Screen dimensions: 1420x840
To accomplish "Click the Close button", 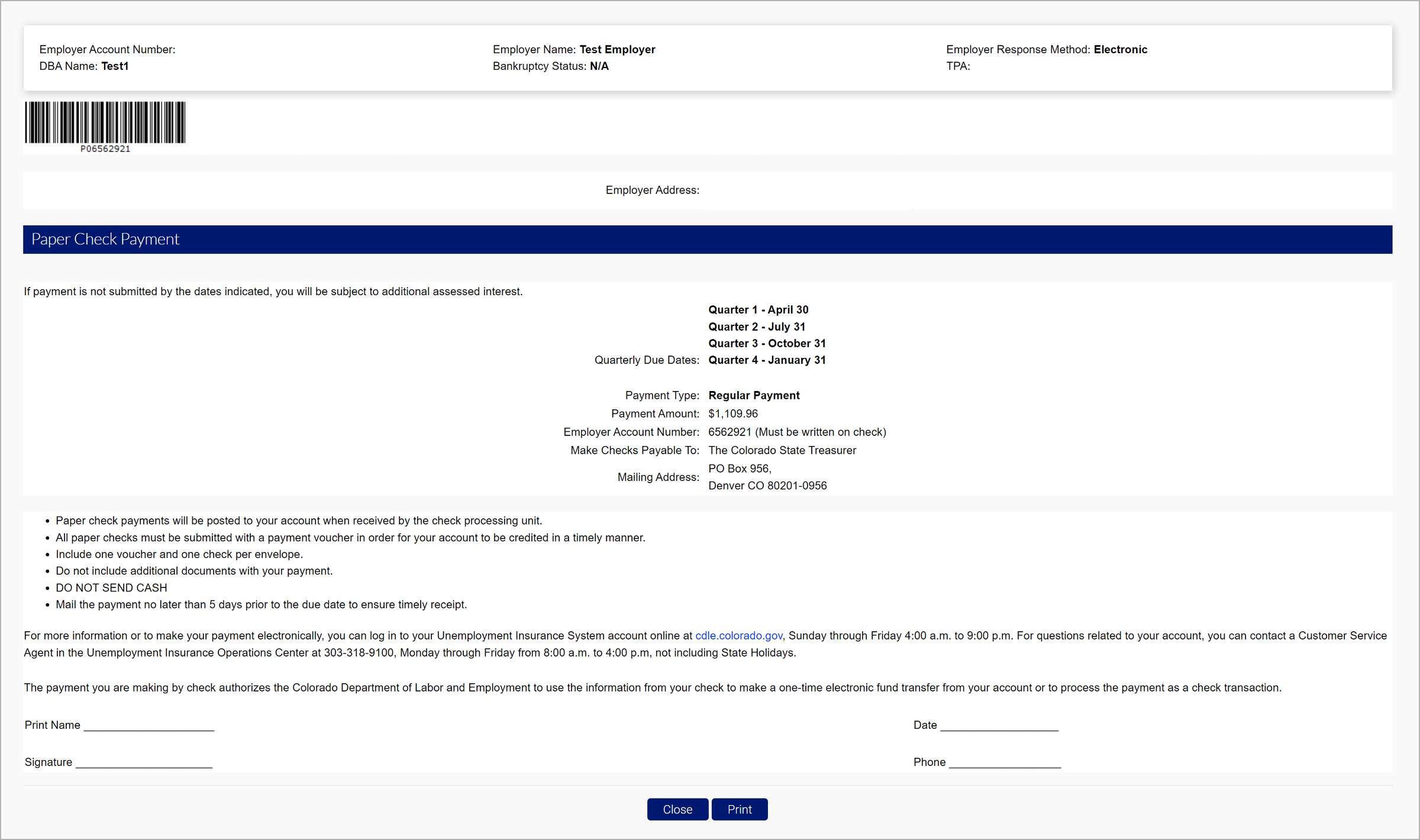I will click(677, 809).
